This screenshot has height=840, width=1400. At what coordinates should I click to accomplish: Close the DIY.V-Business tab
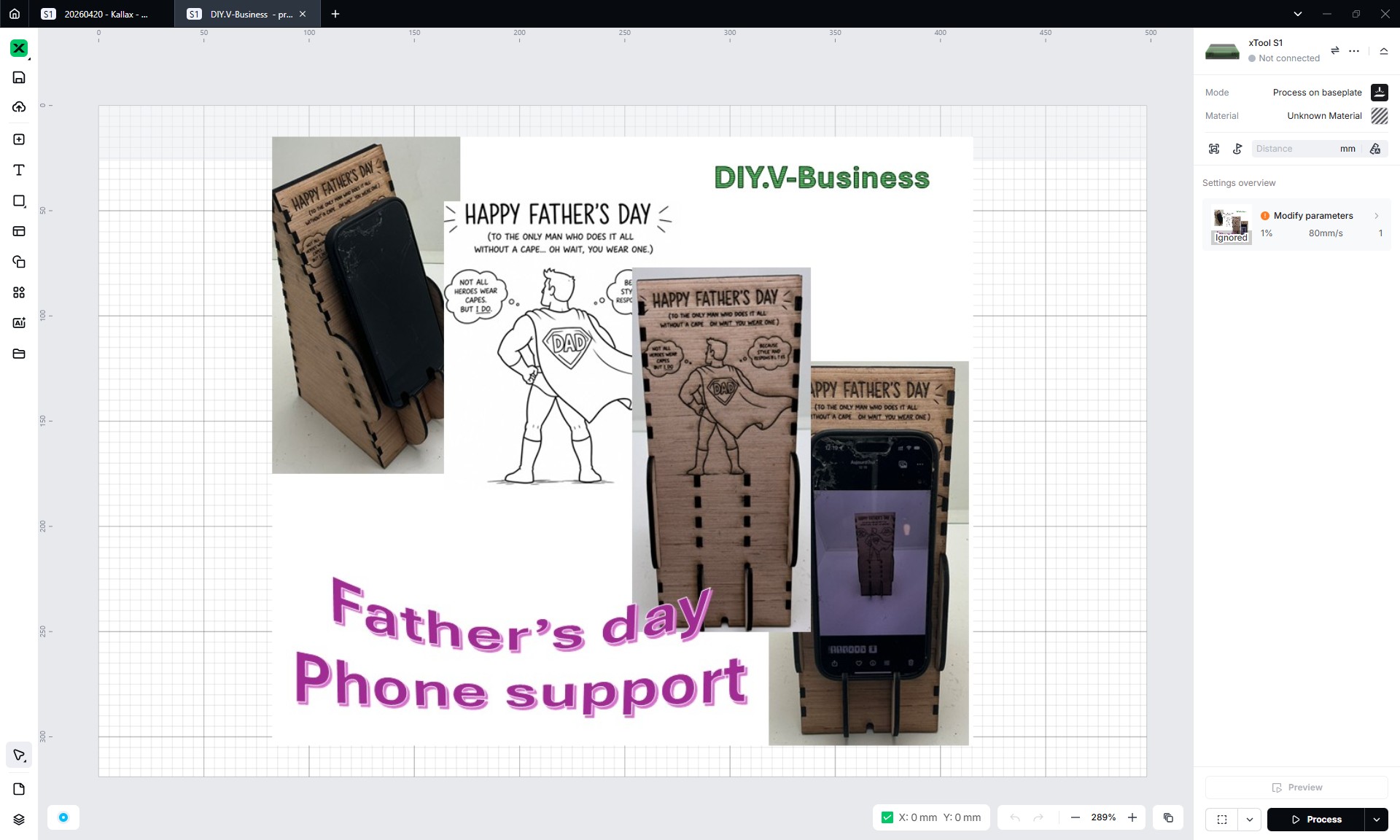[x=303, y=14]
